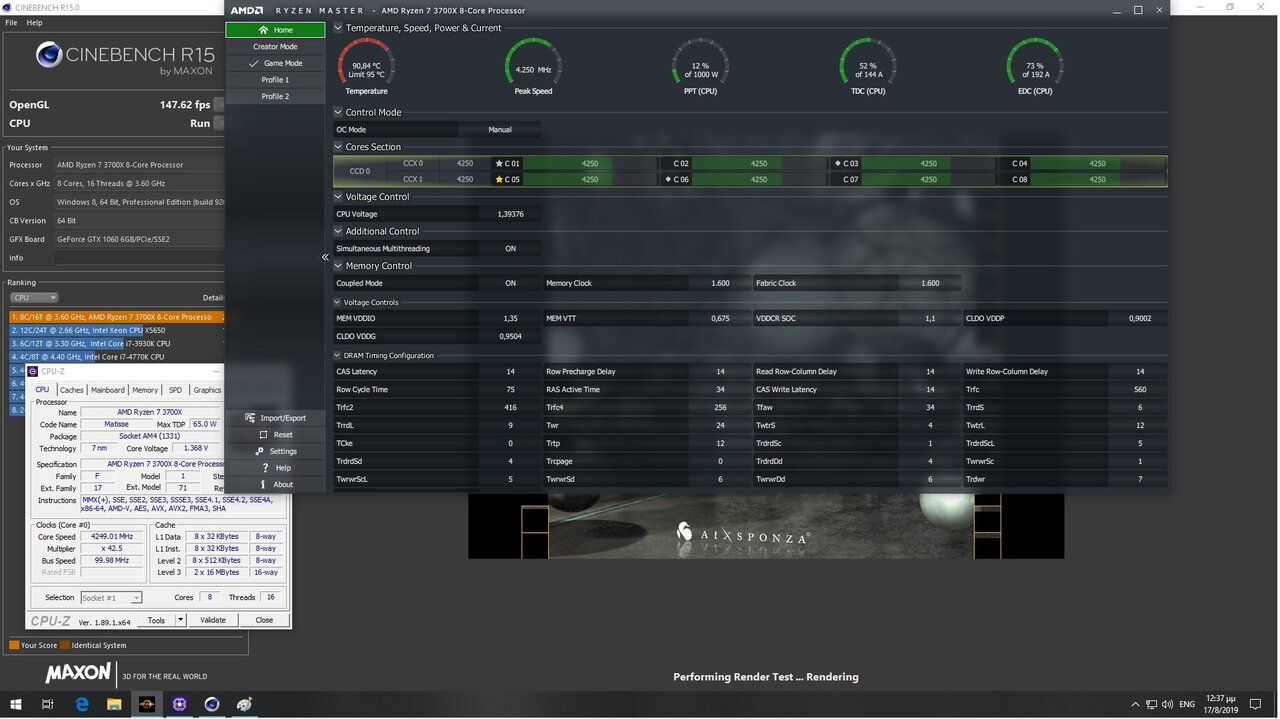
Task: Launch Microsoft Edge from taskbar
Action: pos(82,704)
